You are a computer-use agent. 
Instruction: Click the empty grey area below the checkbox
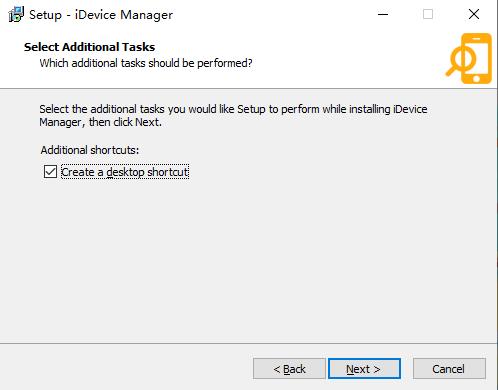point(248,260)
